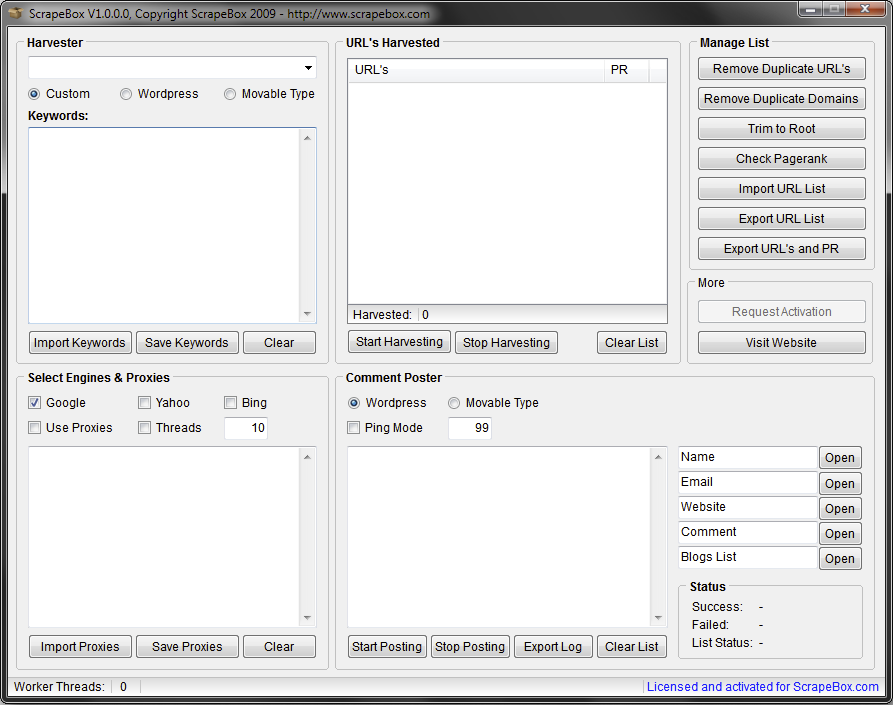The width and height of the screenshot is (893, 705).
Task: Enable the Threads checkbox
Action: pyautogui.click(x=145, y=428)
